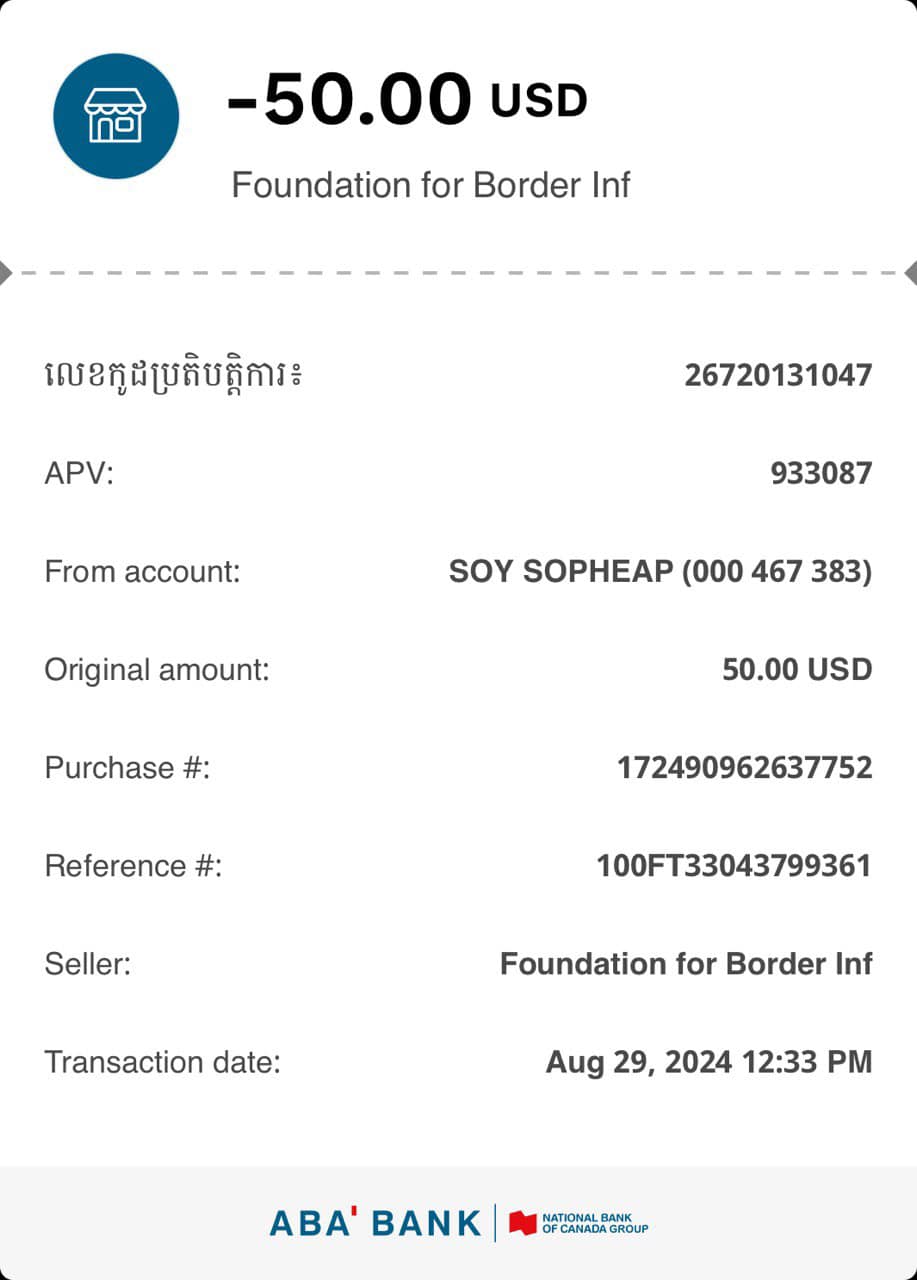Image resolution: width=917 pixels, height=1280 pixels.
Task: Click the Seller label
Action: [x=88, y=963]
